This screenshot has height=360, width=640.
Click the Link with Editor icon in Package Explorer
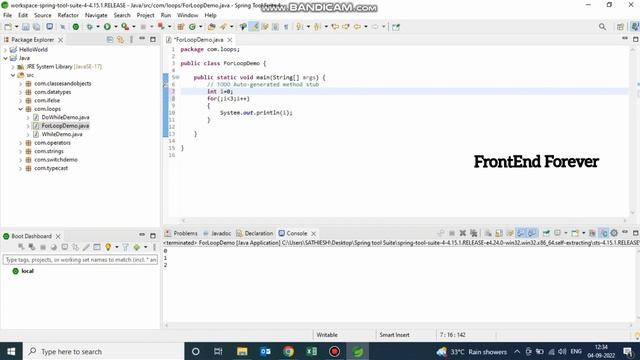(x=120, y=40)
